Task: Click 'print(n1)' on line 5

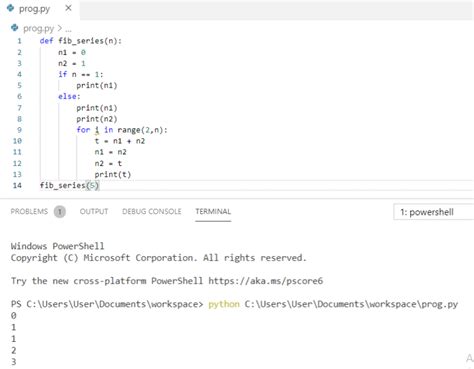Action: pyautogui.click(x=97, y=86)
